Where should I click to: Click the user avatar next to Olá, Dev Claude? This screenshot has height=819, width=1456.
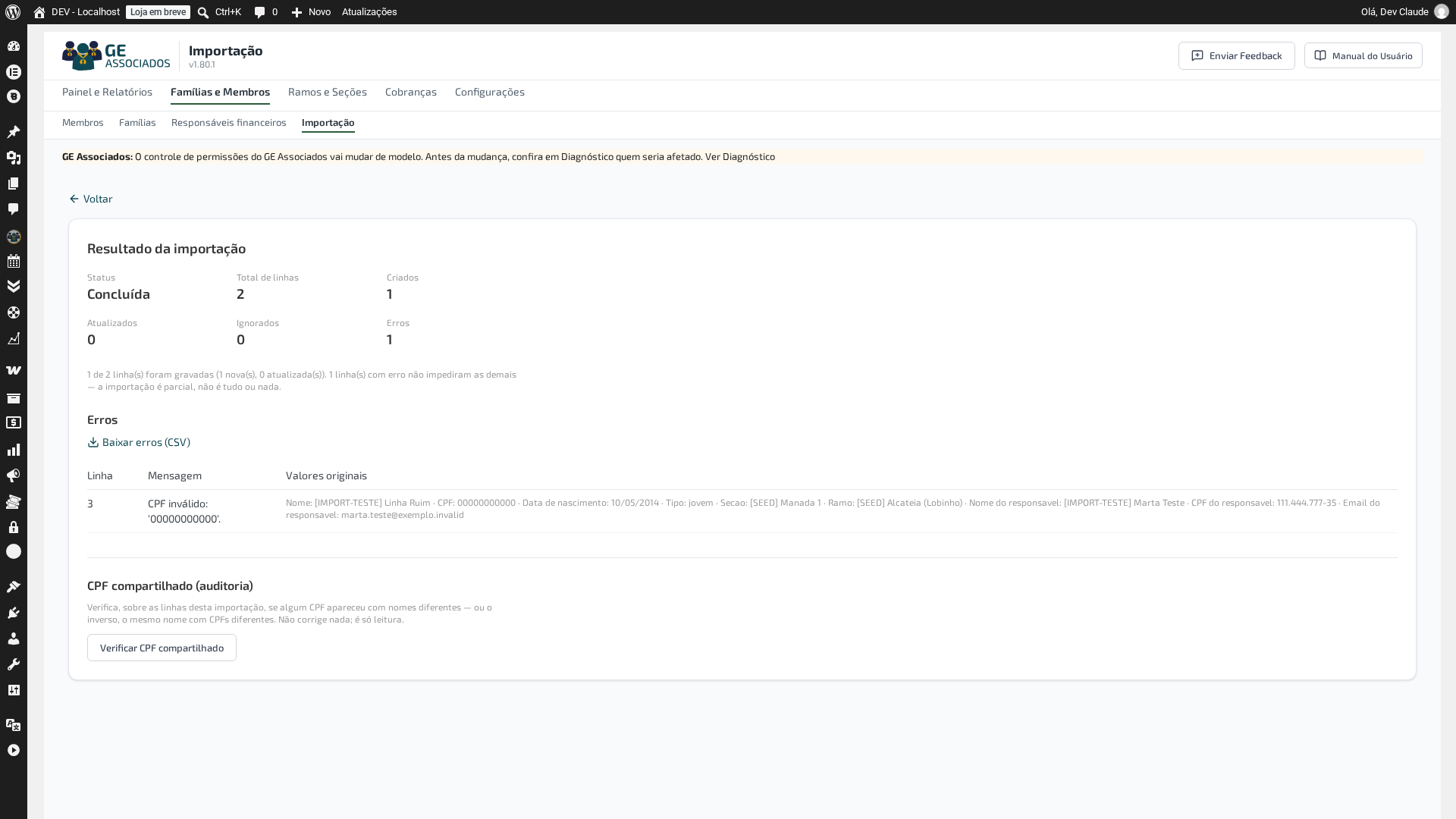[1442, 12]
